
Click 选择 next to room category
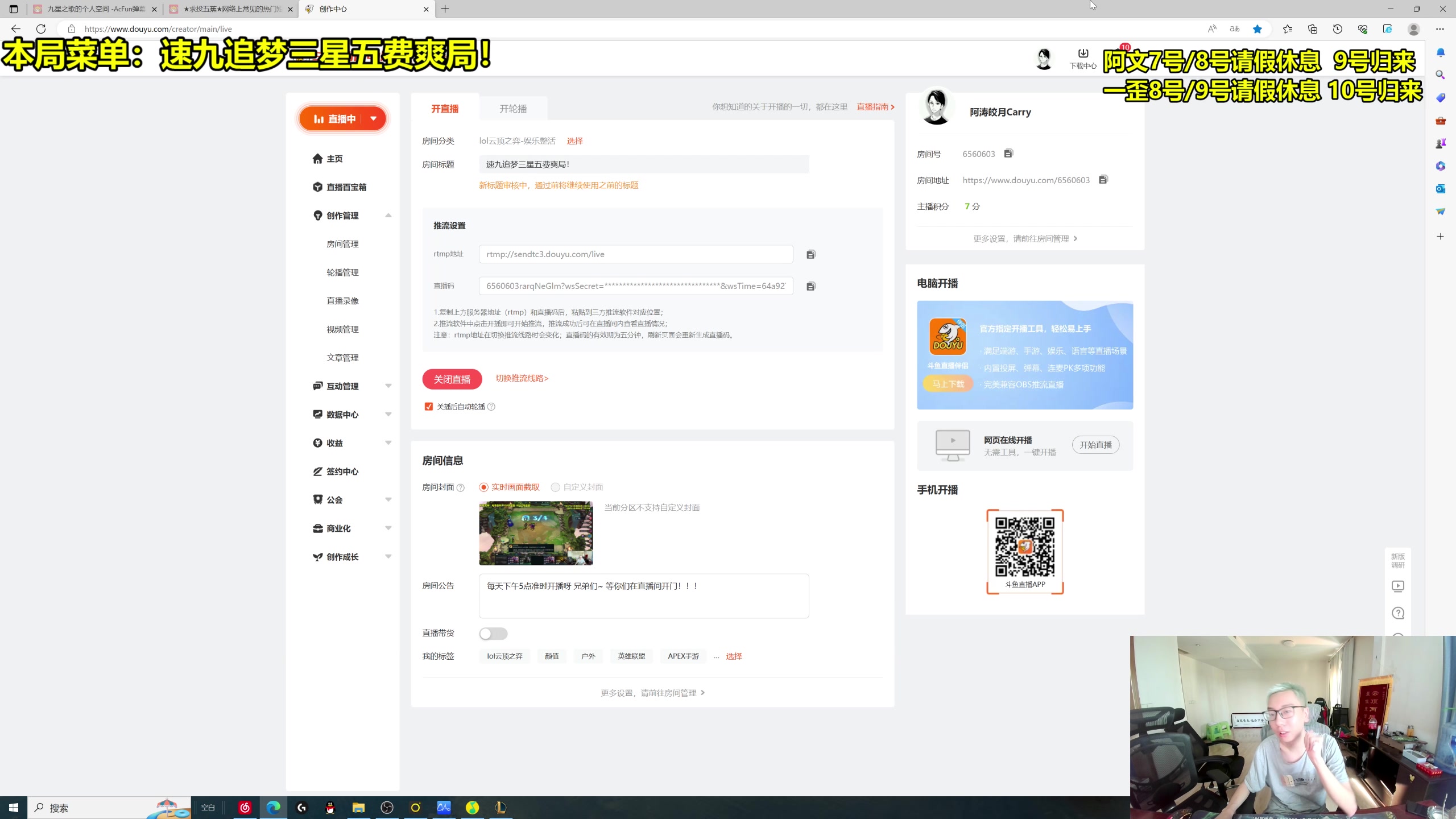click(574, 140)
